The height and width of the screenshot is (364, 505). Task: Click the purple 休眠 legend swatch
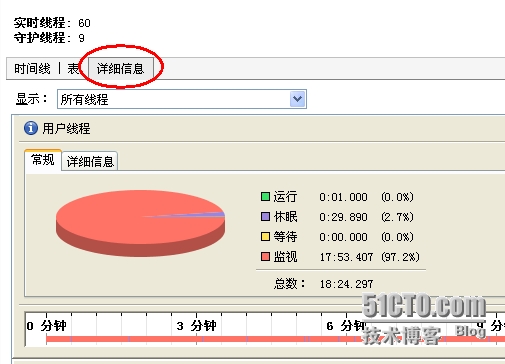coord(265,217)
